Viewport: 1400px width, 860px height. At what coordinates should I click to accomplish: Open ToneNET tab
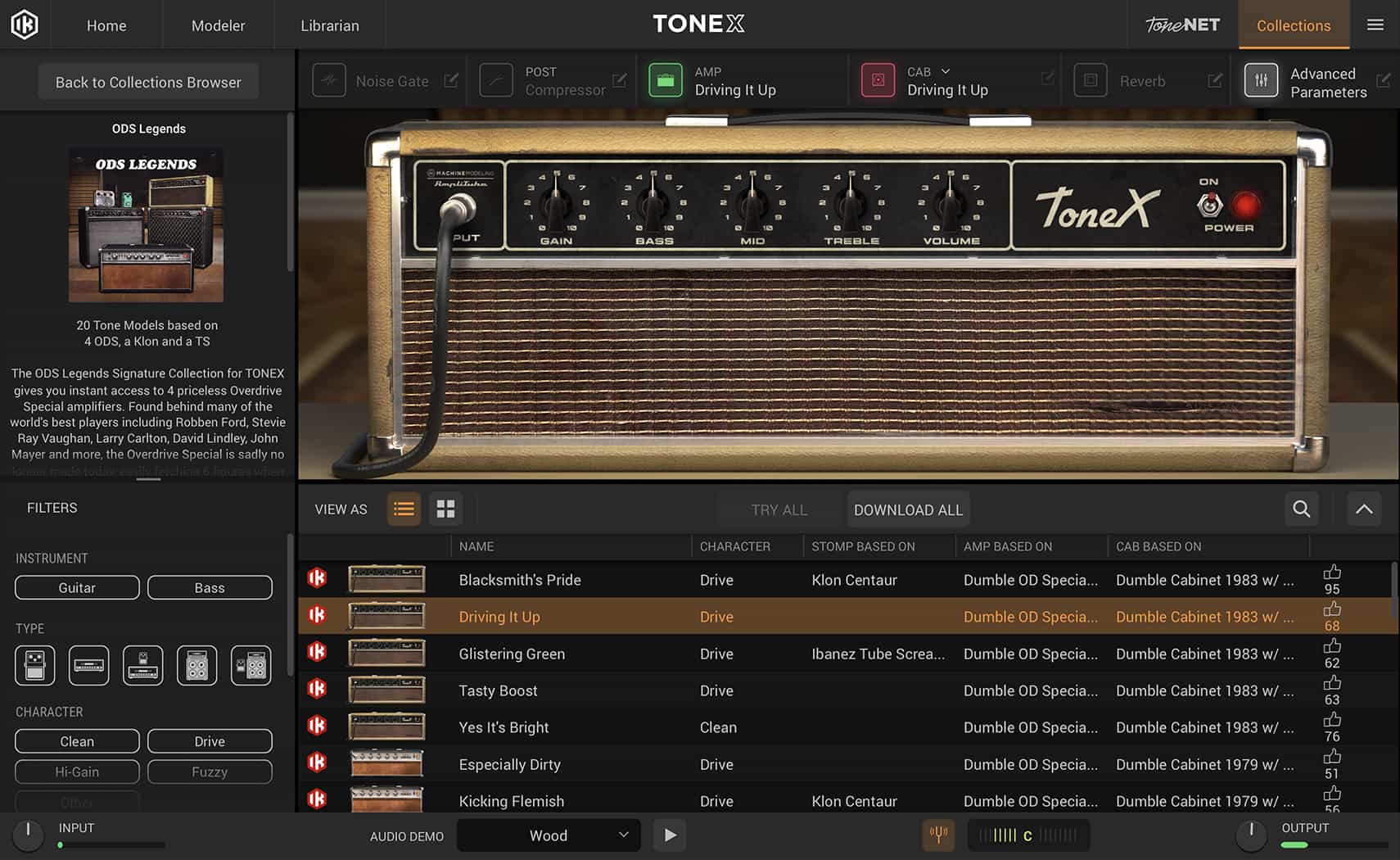click(1182, 25)
